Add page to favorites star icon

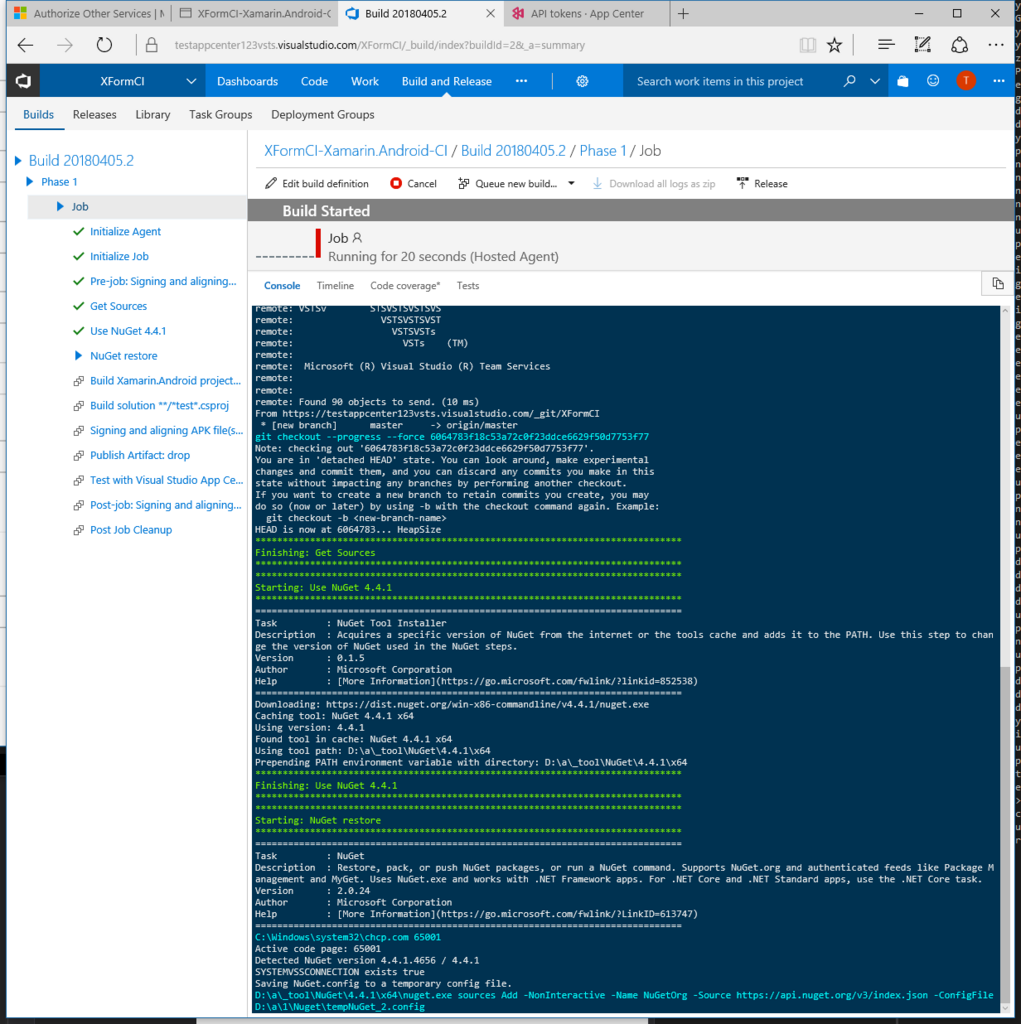[x=834, y=45]
